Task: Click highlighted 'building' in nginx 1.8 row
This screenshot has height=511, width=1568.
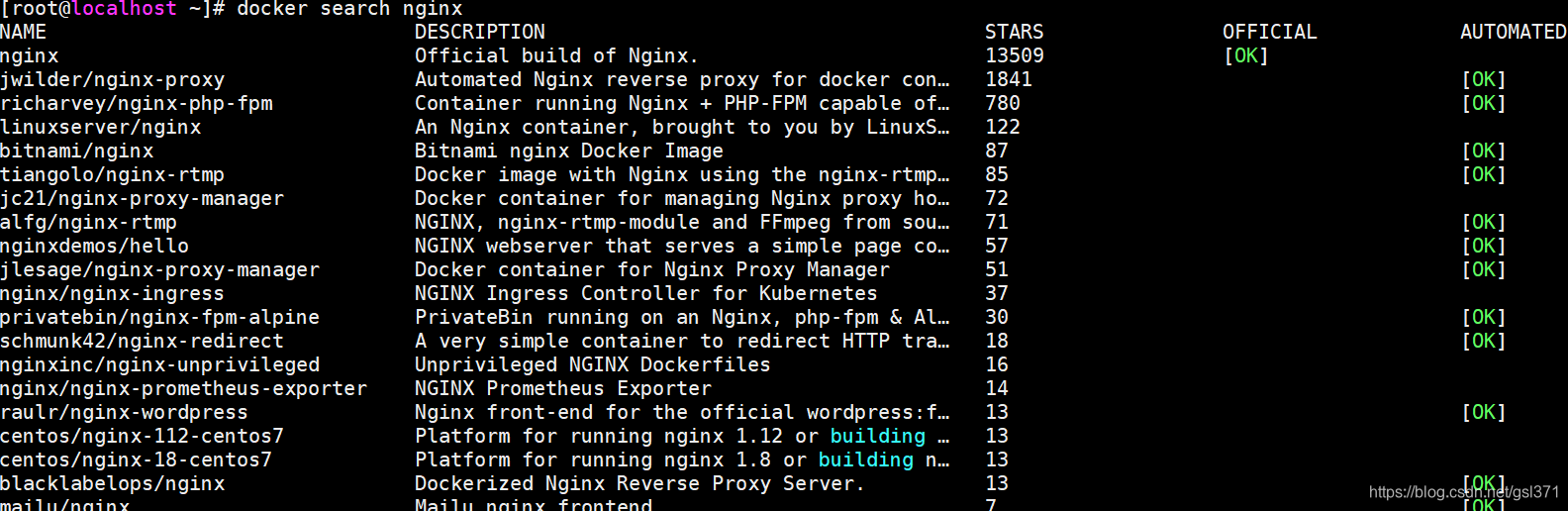Action: (x=866, y=460)
